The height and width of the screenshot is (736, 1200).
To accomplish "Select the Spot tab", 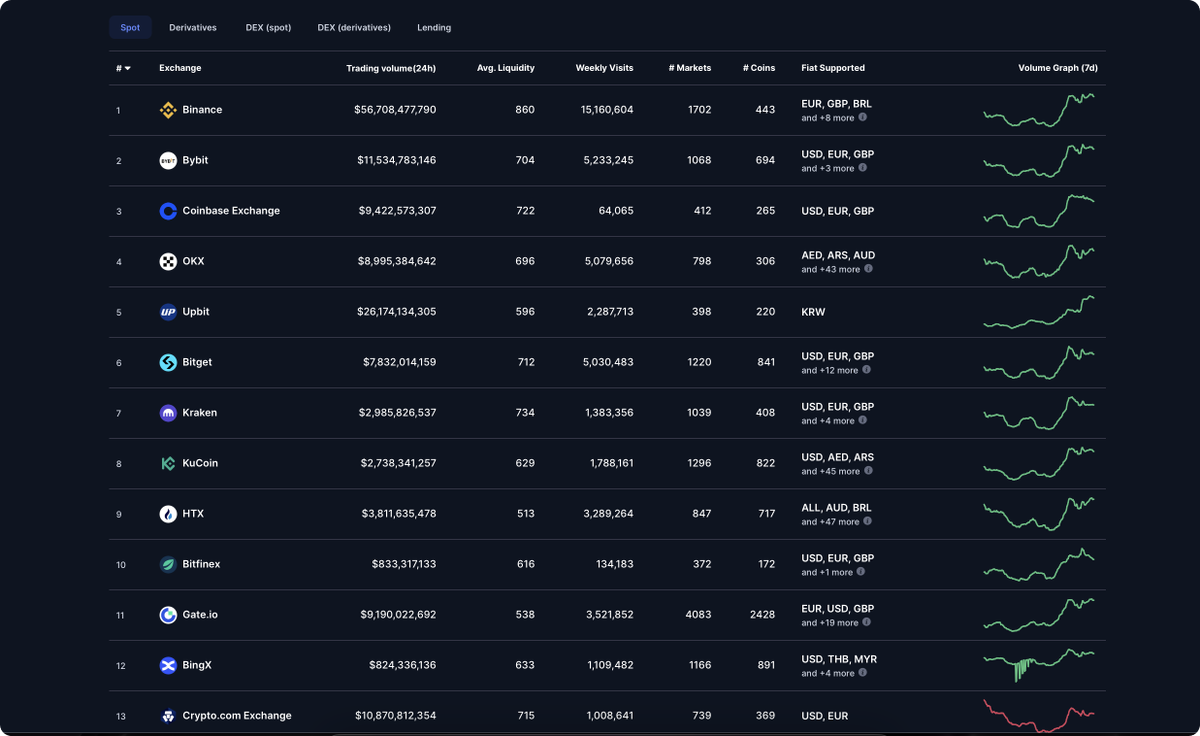I will [x=130, y=27].
